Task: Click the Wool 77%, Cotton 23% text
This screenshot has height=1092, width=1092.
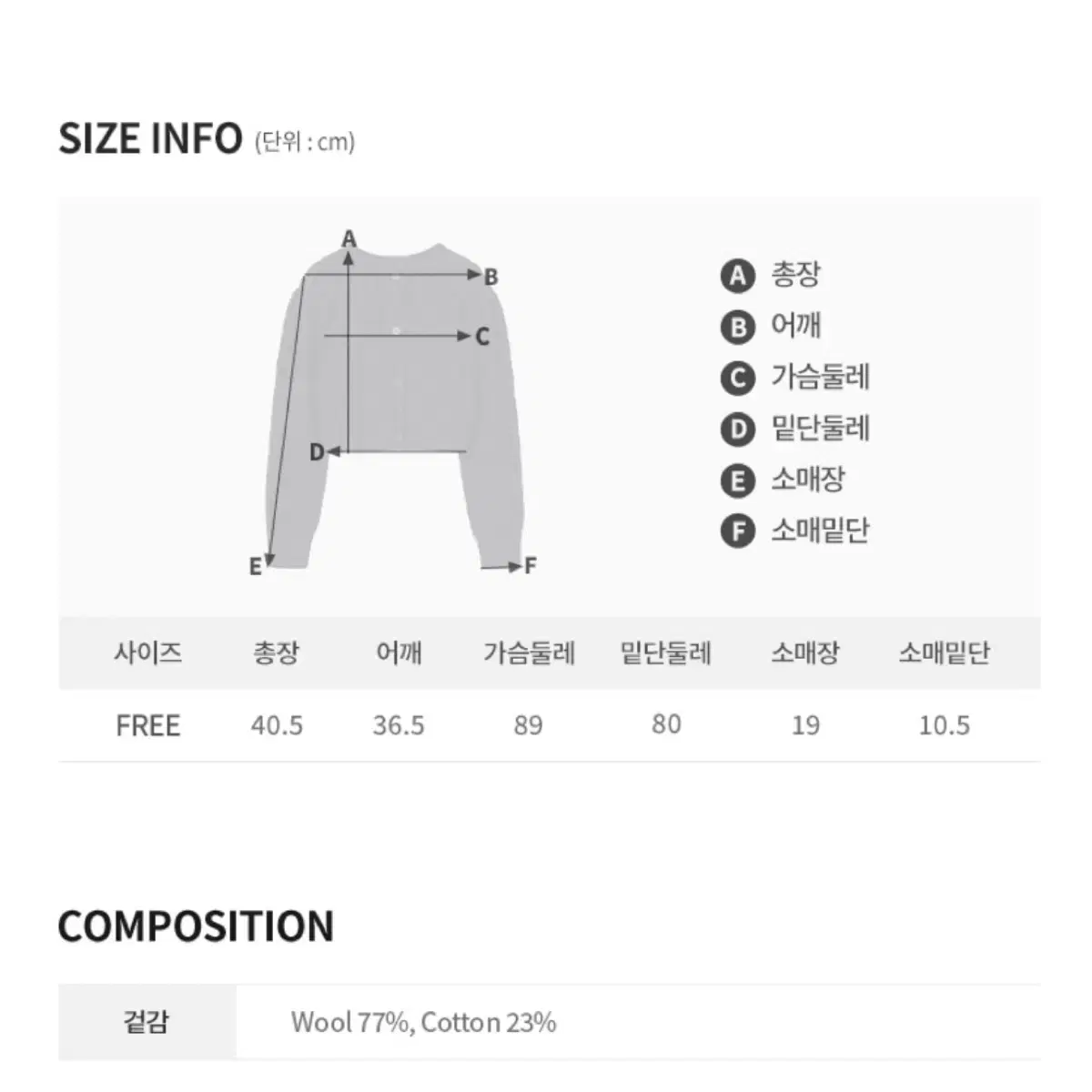Action: tap(423, 1022)
